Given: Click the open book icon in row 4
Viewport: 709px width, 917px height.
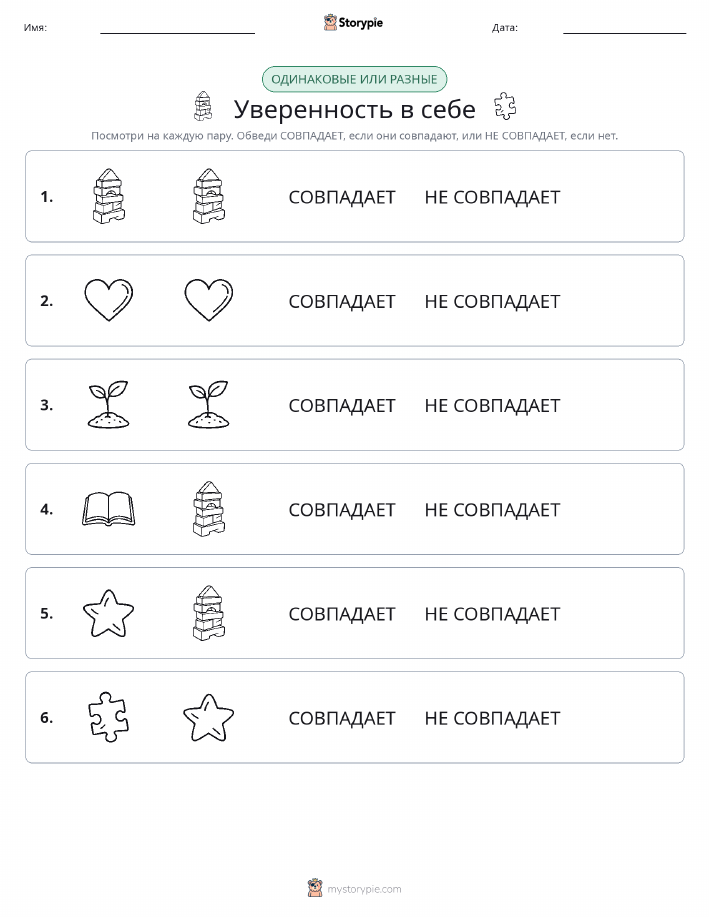Looking at the screenshot, I should 108,509.
